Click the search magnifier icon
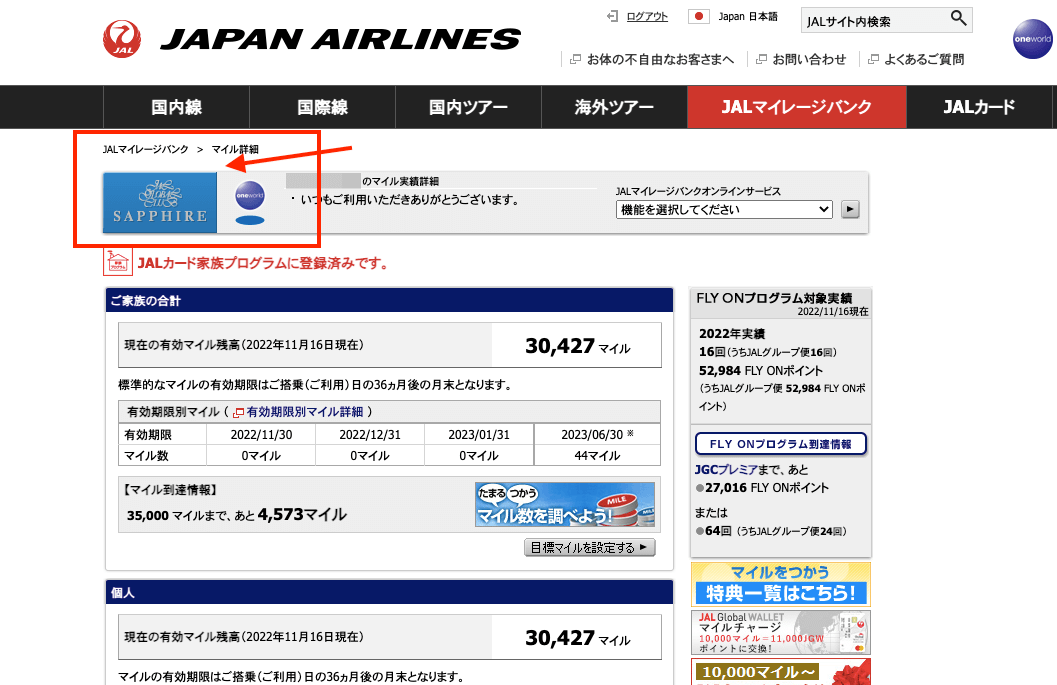Image resolution: width=1057 pixels, height=685 pixels. 959,18
